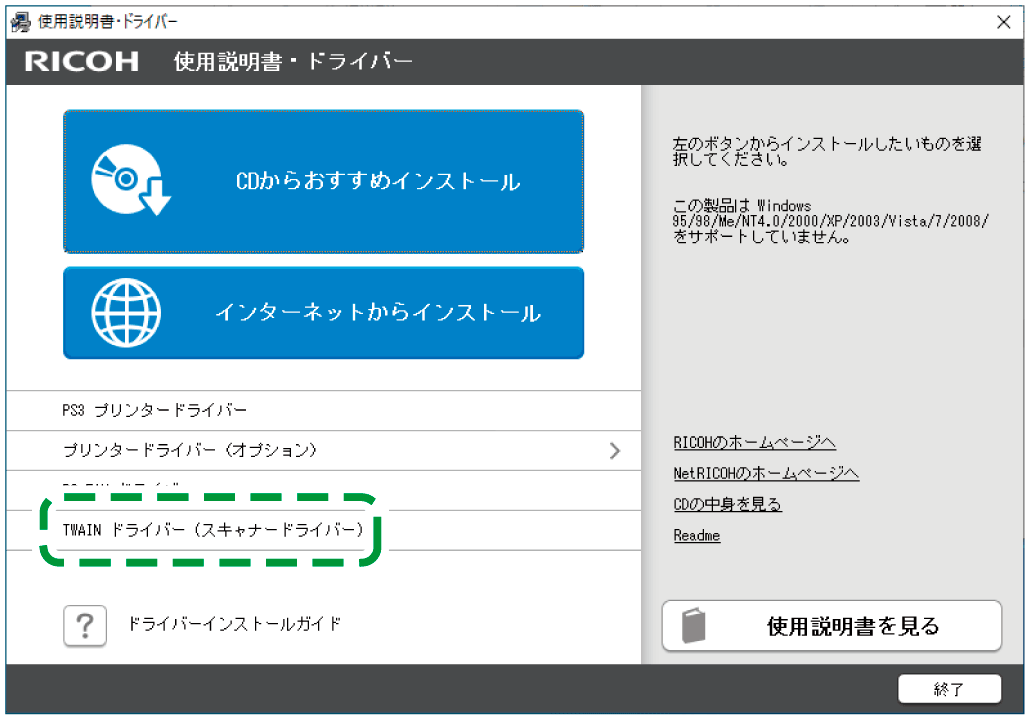Open CDの中身を見る link

(727, 504)
